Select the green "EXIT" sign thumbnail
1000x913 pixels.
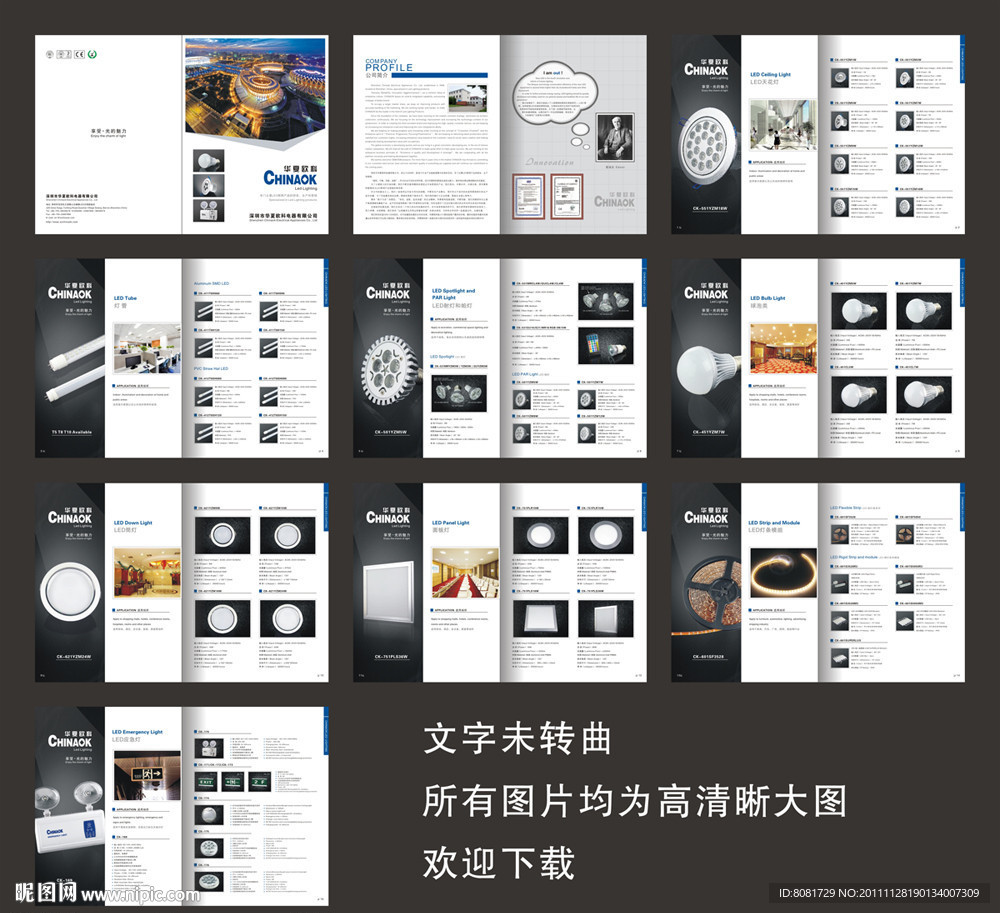pos(207,782)
